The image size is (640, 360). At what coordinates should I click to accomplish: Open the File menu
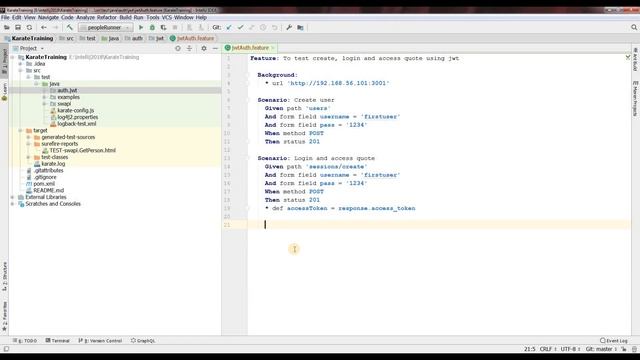click(5, 18)
